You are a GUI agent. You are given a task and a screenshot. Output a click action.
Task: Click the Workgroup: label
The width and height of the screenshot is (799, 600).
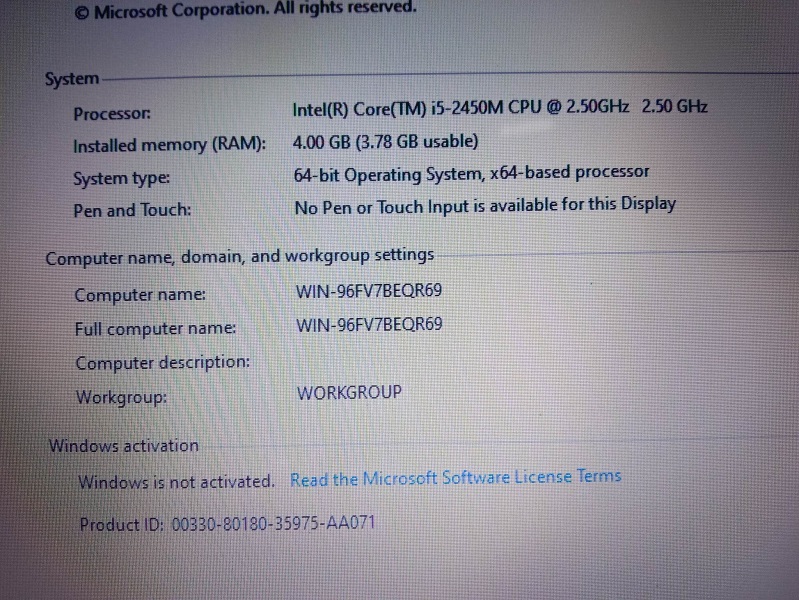pos(122,397)
